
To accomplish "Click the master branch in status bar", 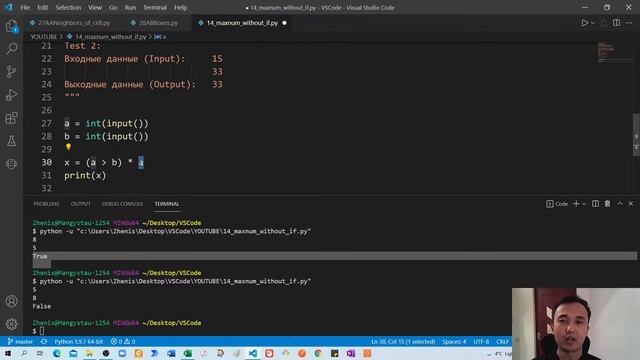I will pyautogui.click(x=20, y=342).
